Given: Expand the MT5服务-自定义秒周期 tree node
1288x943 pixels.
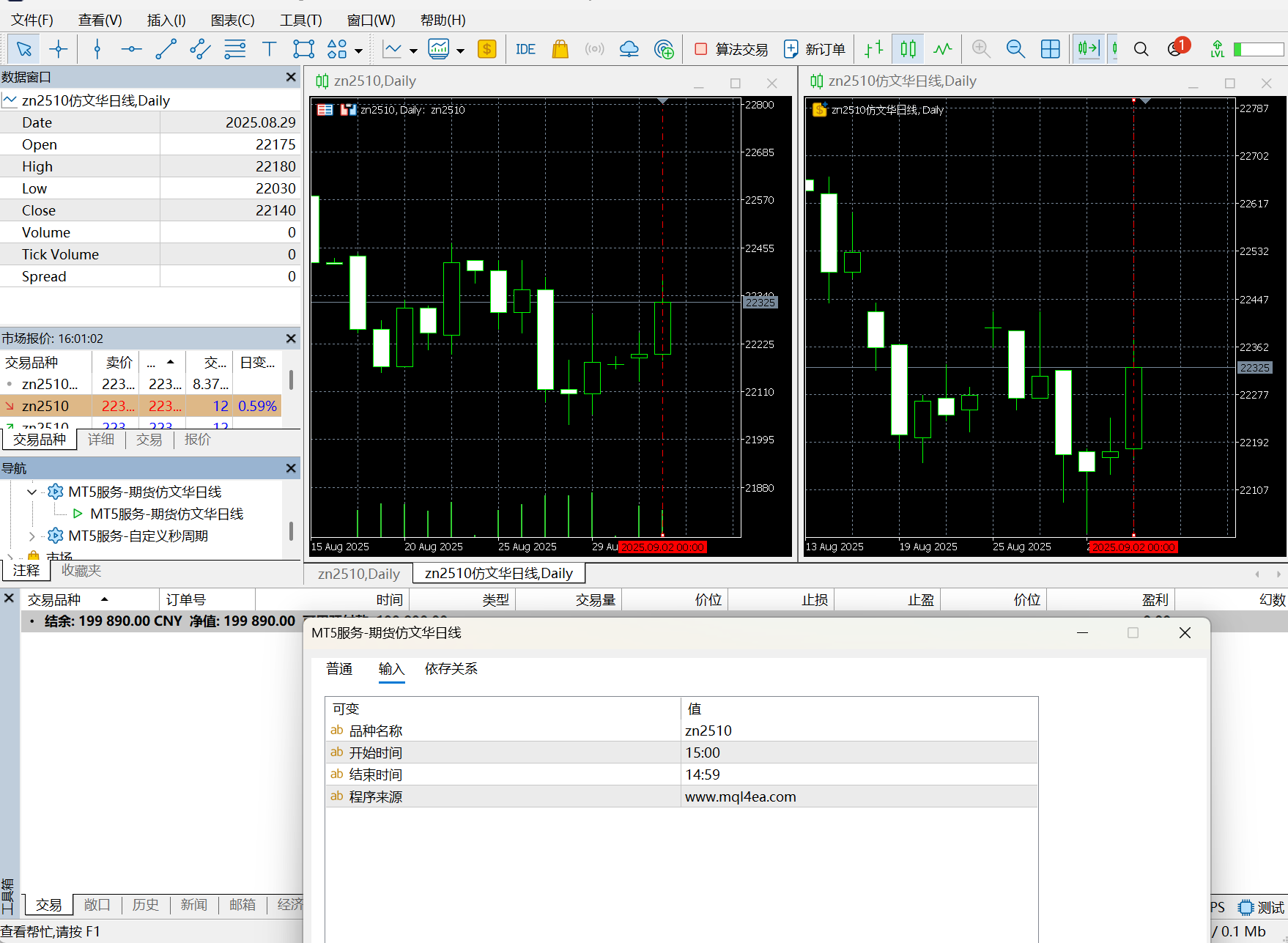Looking at the screenshot, I should tap(32, 536).
